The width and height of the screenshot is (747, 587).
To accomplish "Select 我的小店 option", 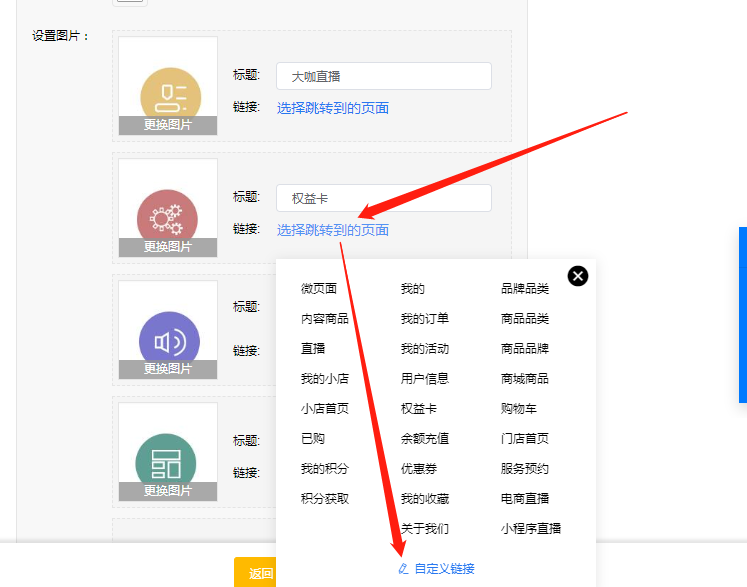I will point(325,379).
